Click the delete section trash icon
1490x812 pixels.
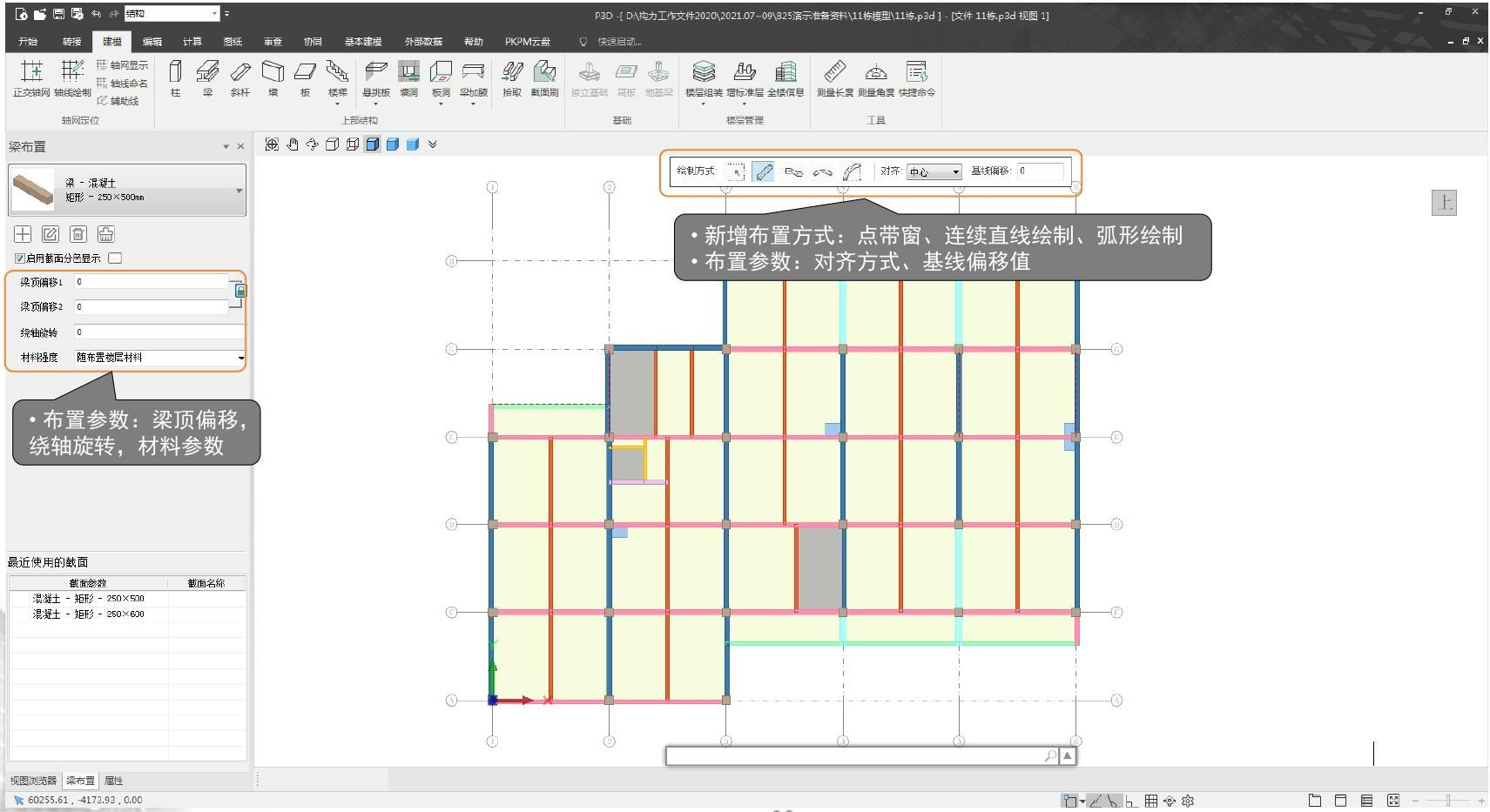[x=78, y=234]
